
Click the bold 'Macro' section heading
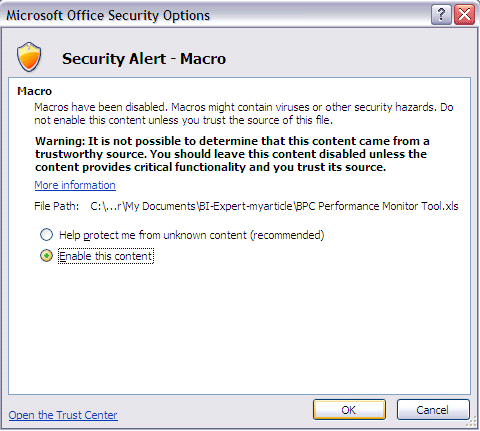tap(35, 91)
